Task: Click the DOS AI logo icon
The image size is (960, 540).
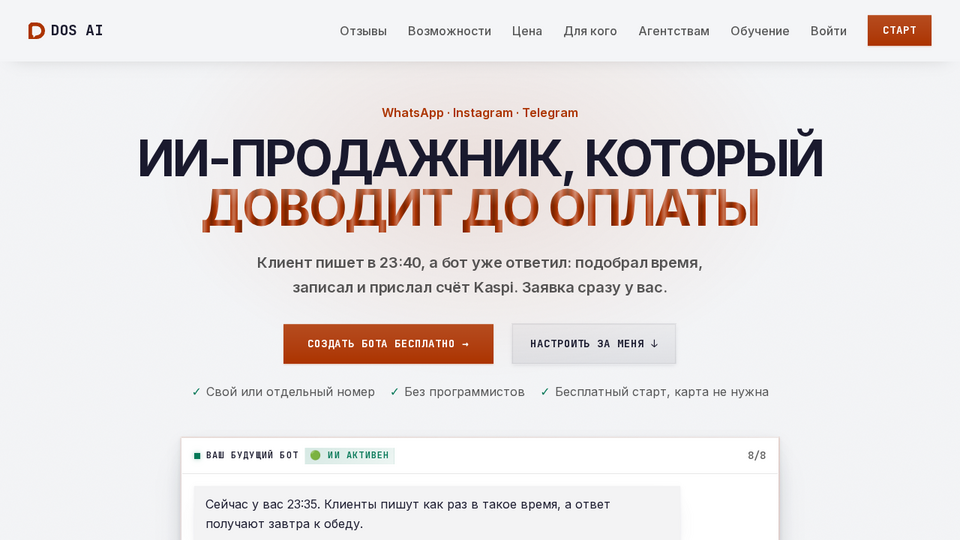Action: [36, 31]
